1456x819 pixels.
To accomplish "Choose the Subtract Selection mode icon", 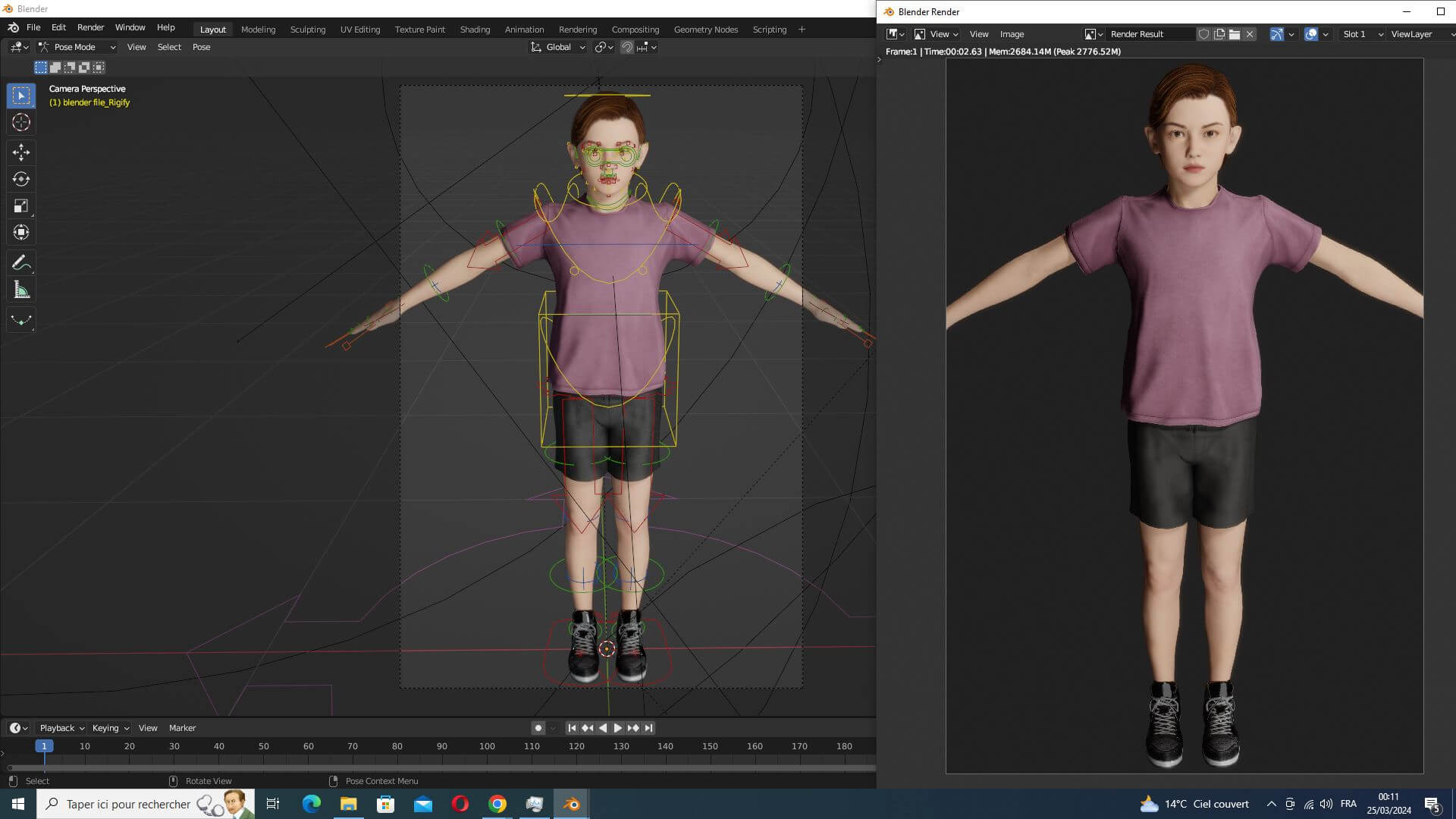I will tap(70, 67).
